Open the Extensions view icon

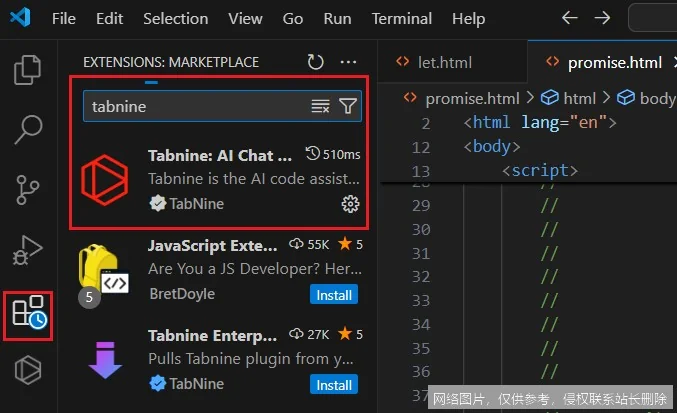(28, 312)
